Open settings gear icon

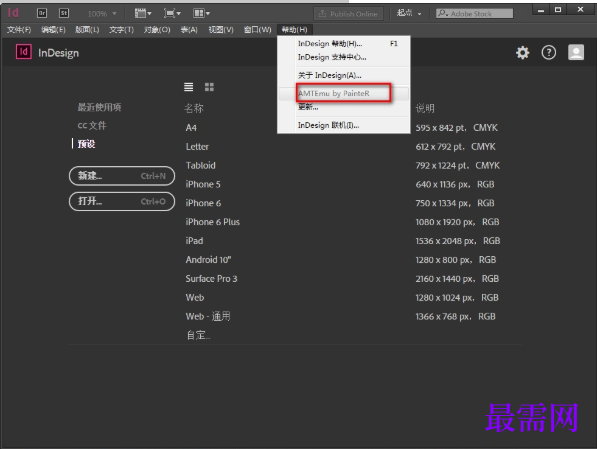pyautogui.click(x=522, y=53)
